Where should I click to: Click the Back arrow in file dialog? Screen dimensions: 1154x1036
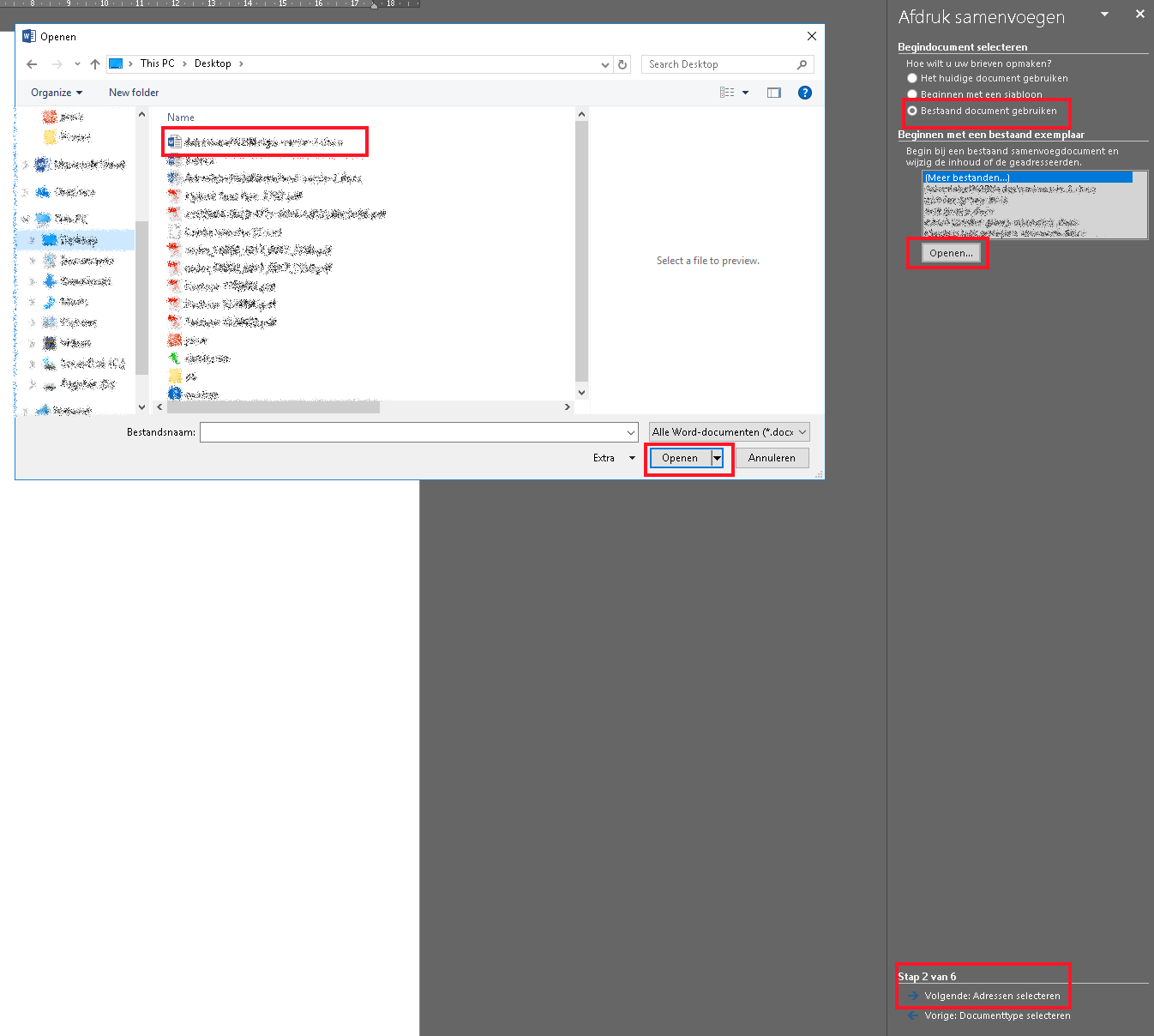pyautogui.click(x=32, y=64)
